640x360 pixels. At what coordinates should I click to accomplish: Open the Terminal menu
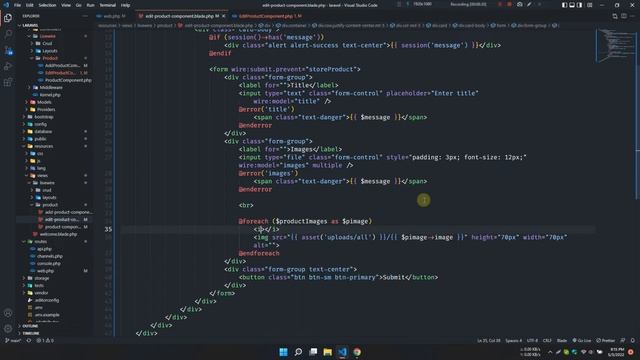108,5
